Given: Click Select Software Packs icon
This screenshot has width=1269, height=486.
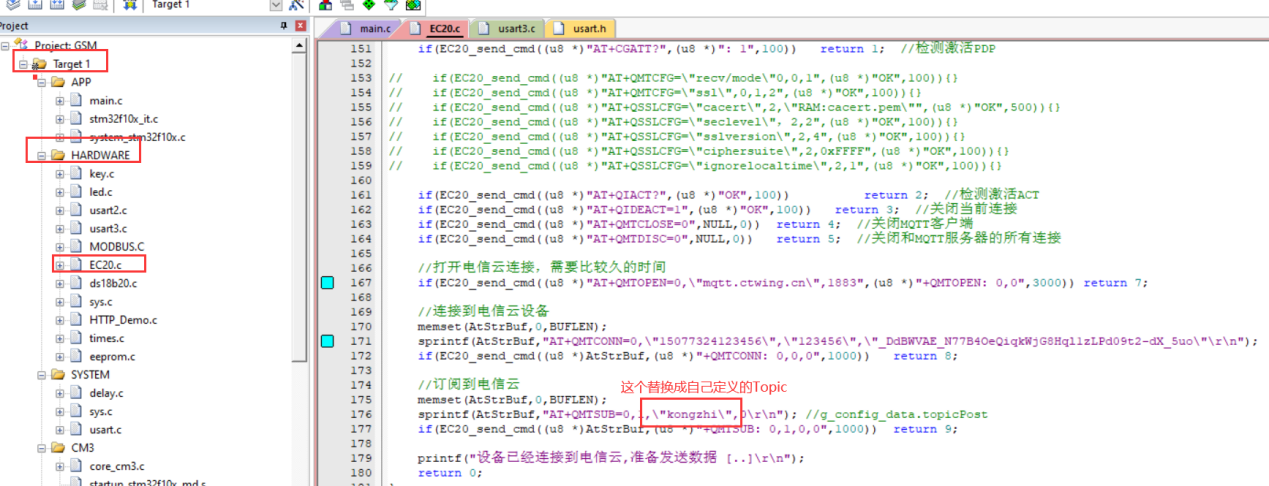Looking at the screenshot, I should coord(391,5).
